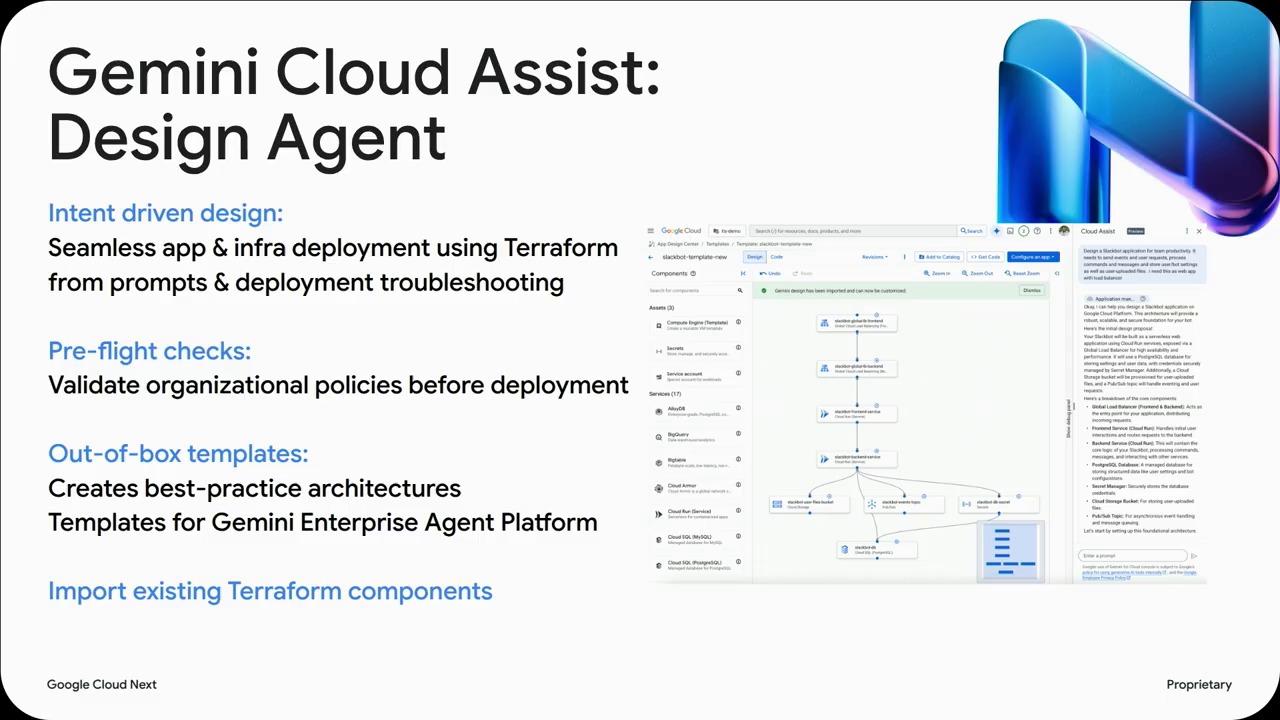Open the more options menu beside Revisions

pos(904,257)
